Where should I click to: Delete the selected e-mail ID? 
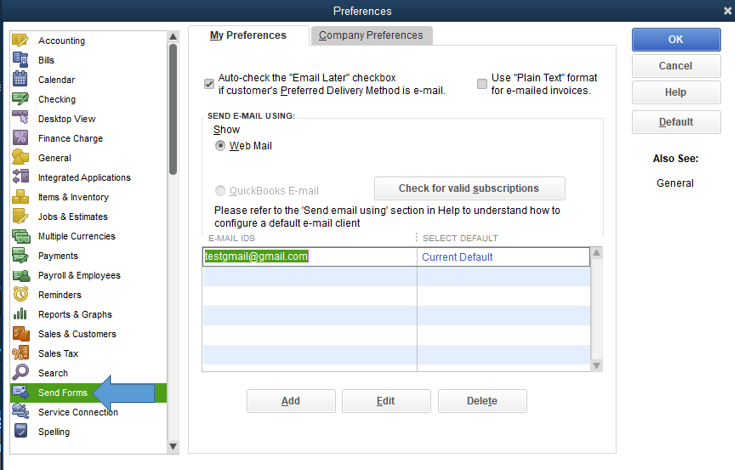click(482, 401)
